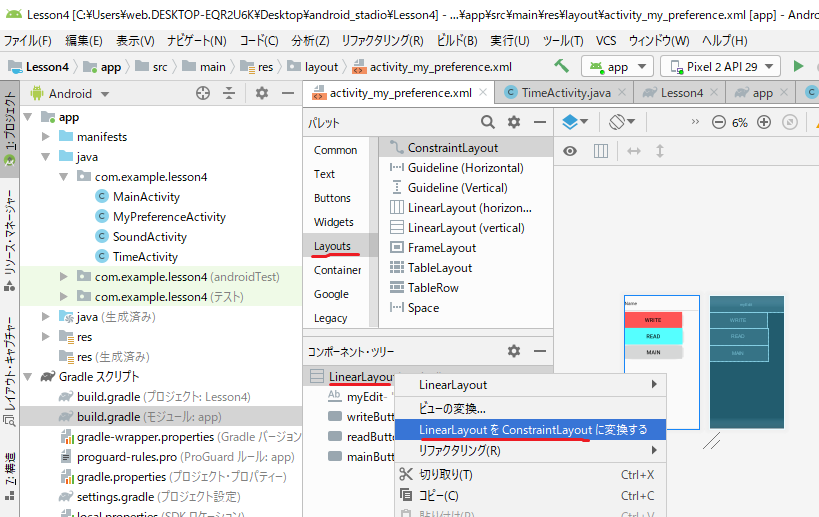Click the zoom to fit icon
Image resolution: width=819 pixels, height=517 pixels.
[790, 122]
